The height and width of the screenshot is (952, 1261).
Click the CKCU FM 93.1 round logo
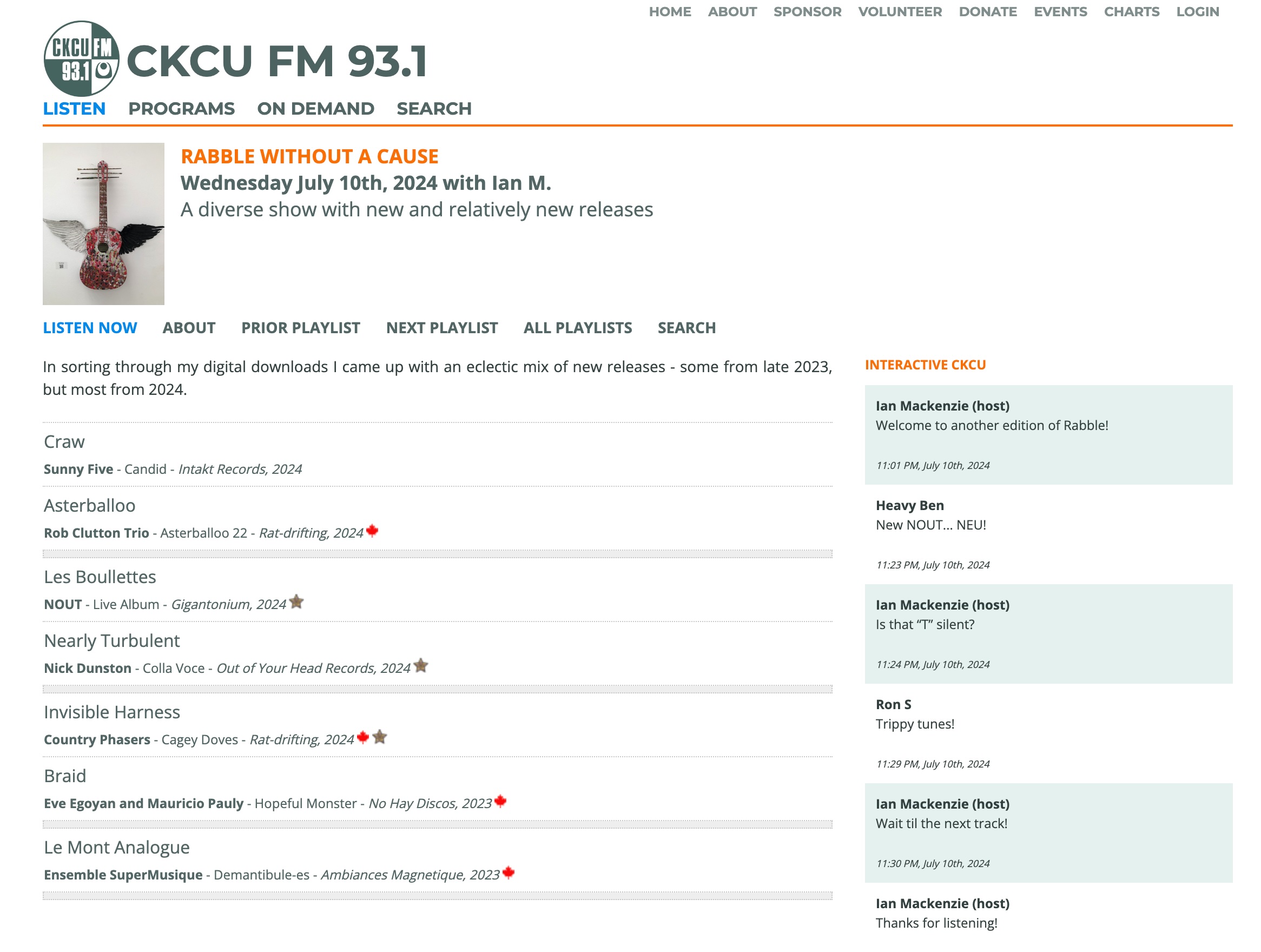(x=82, y=58)
